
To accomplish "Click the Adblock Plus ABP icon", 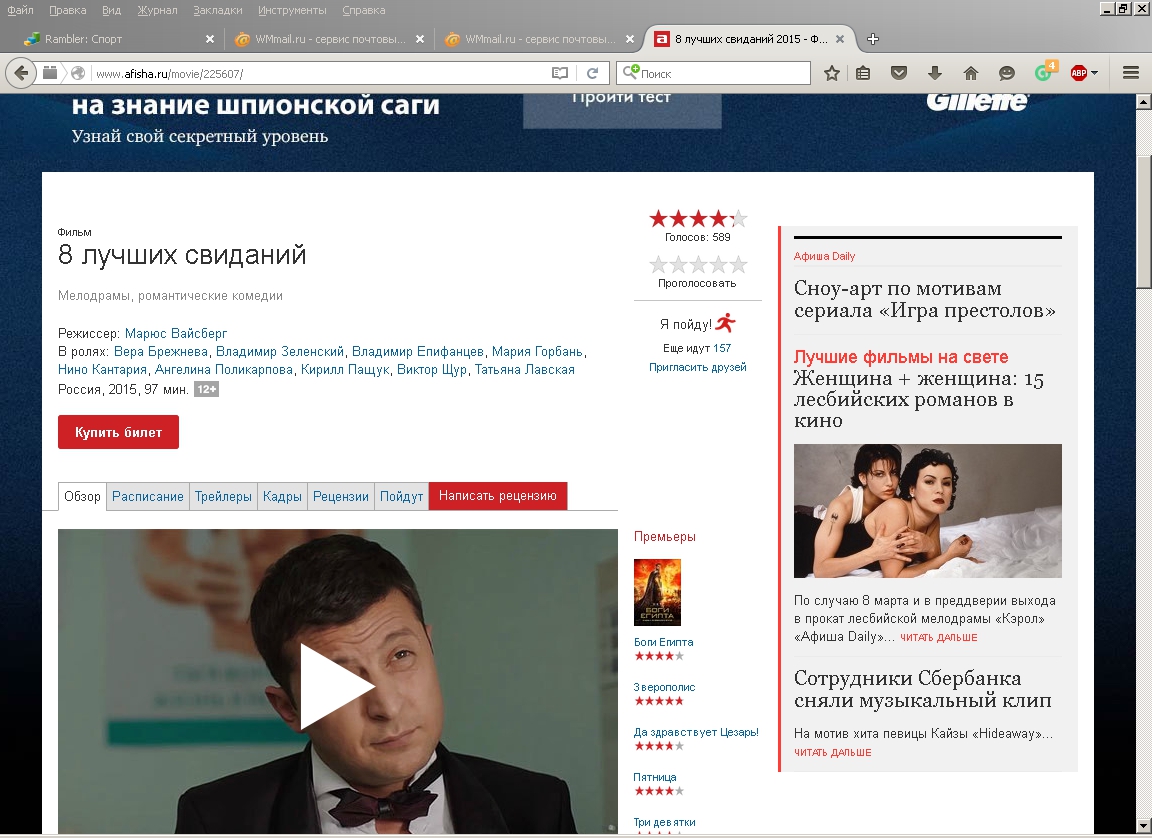I will (x=1079, y=73).
